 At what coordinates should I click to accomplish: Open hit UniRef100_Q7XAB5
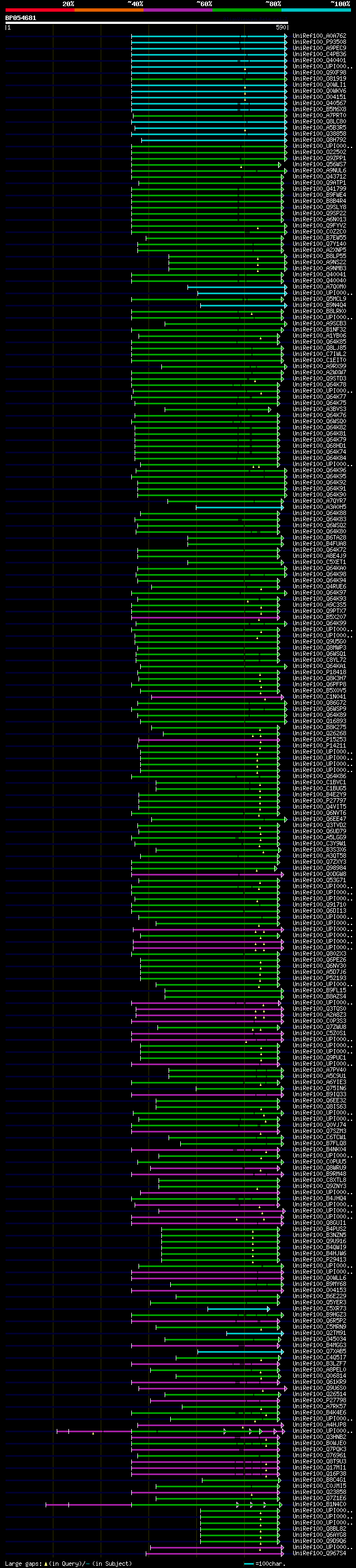pyautogui.click(x=319, y=1351)
